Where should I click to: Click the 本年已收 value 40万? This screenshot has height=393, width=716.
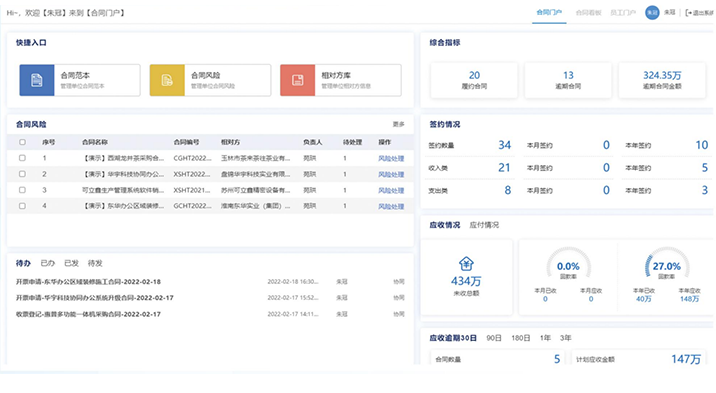click(x=643, y=299)
